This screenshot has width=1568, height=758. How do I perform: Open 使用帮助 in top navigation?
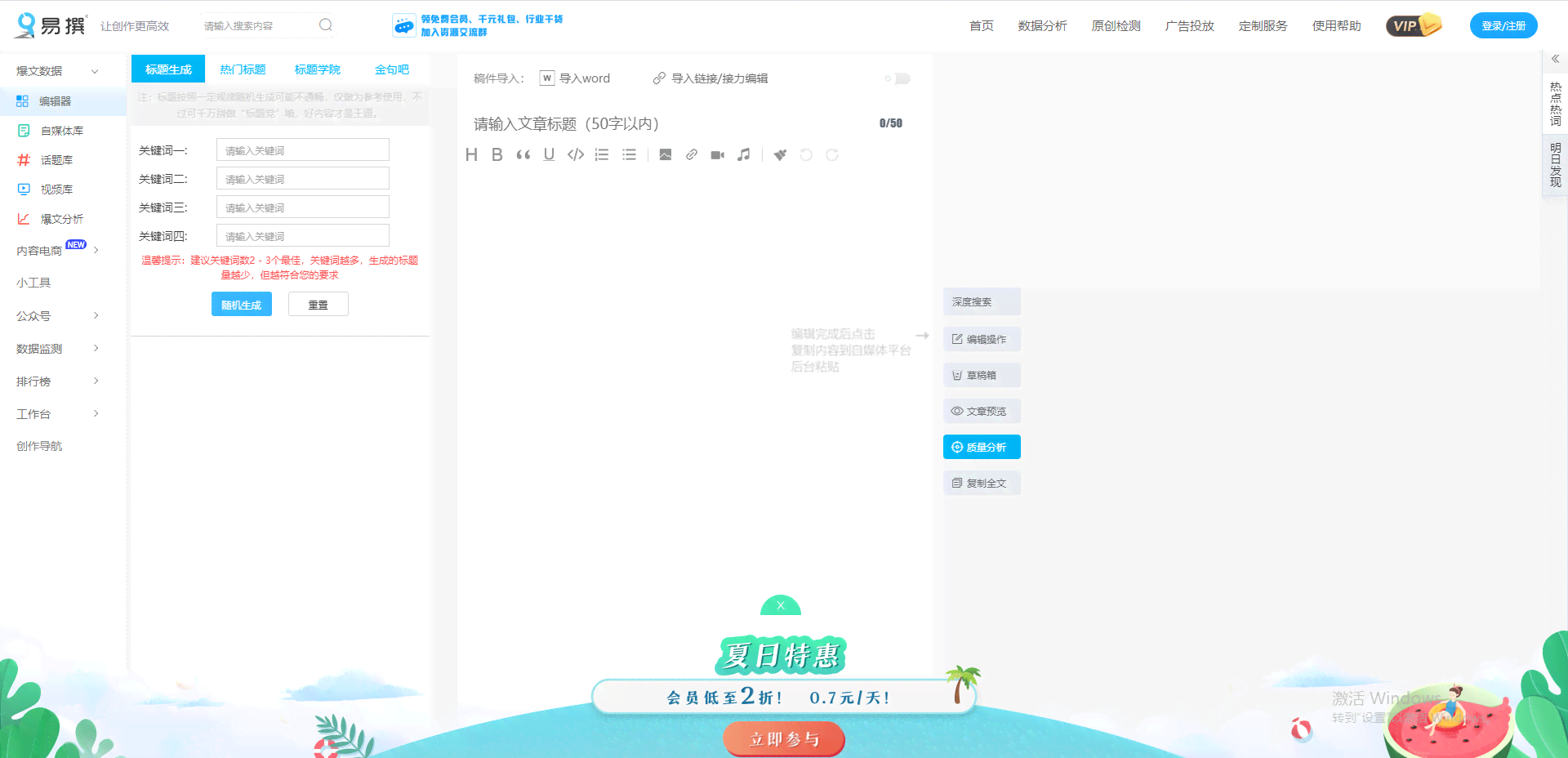(1336, 25)
